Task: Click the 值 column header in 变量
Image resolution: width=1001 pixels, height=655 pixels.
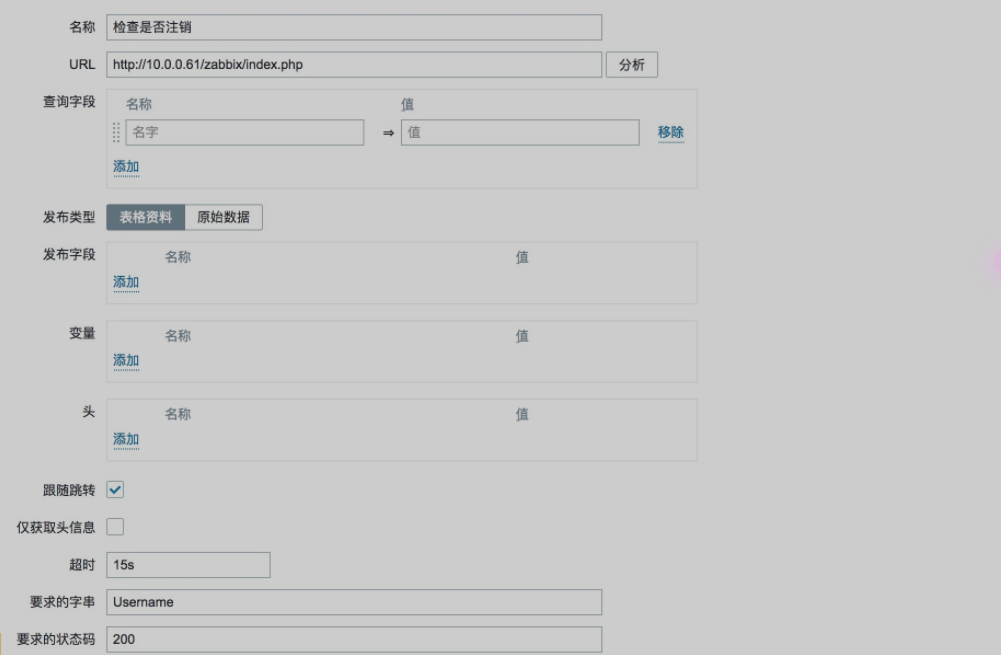Action: 522,336
